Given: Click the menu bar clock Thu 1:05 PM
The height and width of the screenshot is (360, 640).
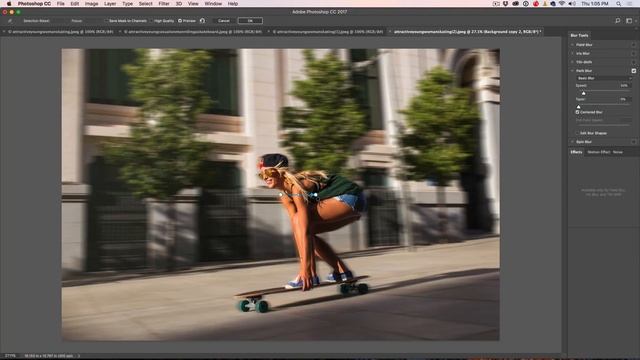Looking at the screenshot, I should (x=595, y=3).
